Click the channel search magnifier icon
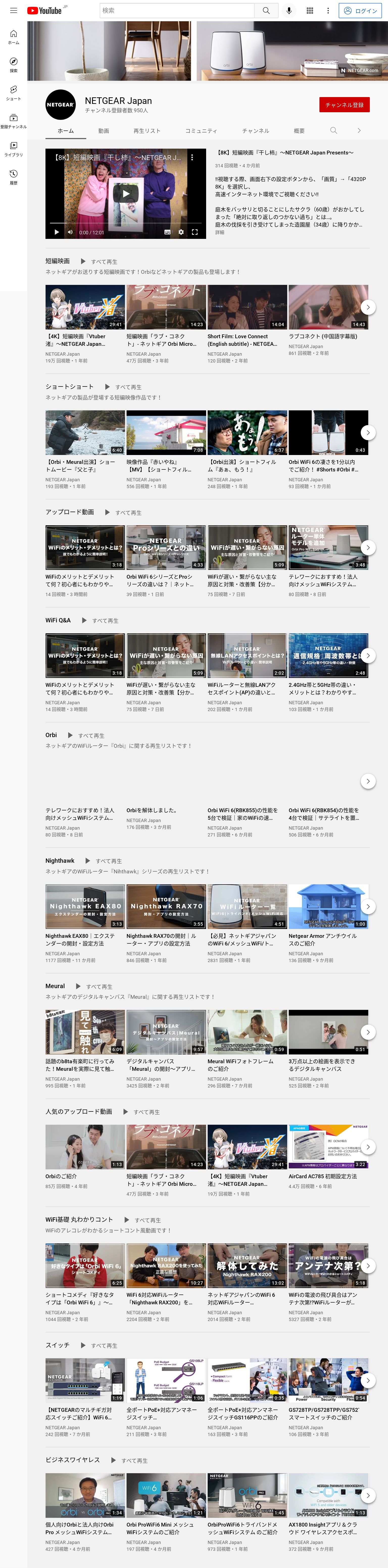Screen dimensions: 388x1568 coord(333,130)
